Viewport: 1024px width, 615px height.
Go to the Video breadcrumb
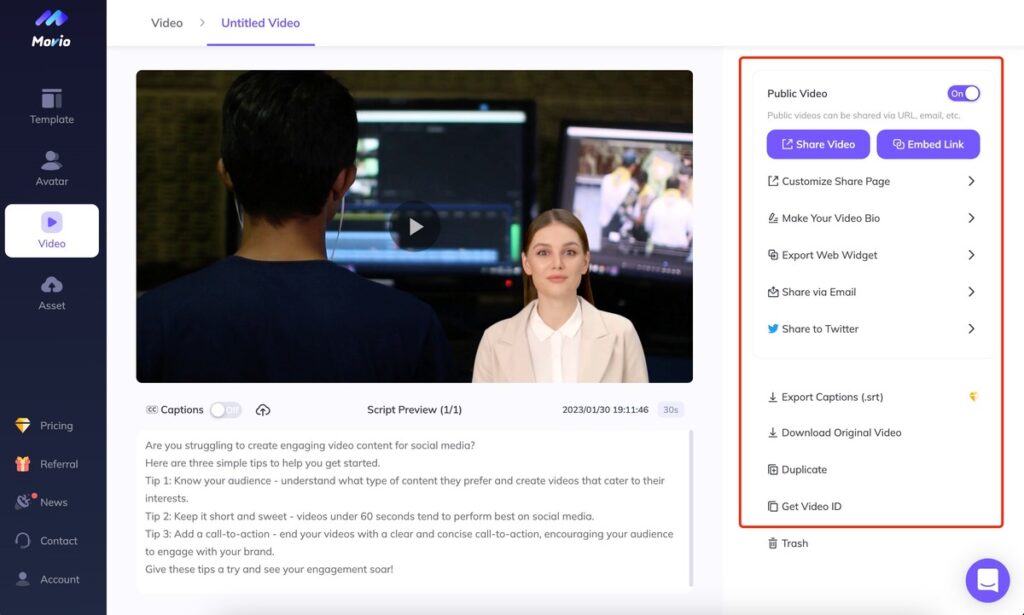pos(167,22)
